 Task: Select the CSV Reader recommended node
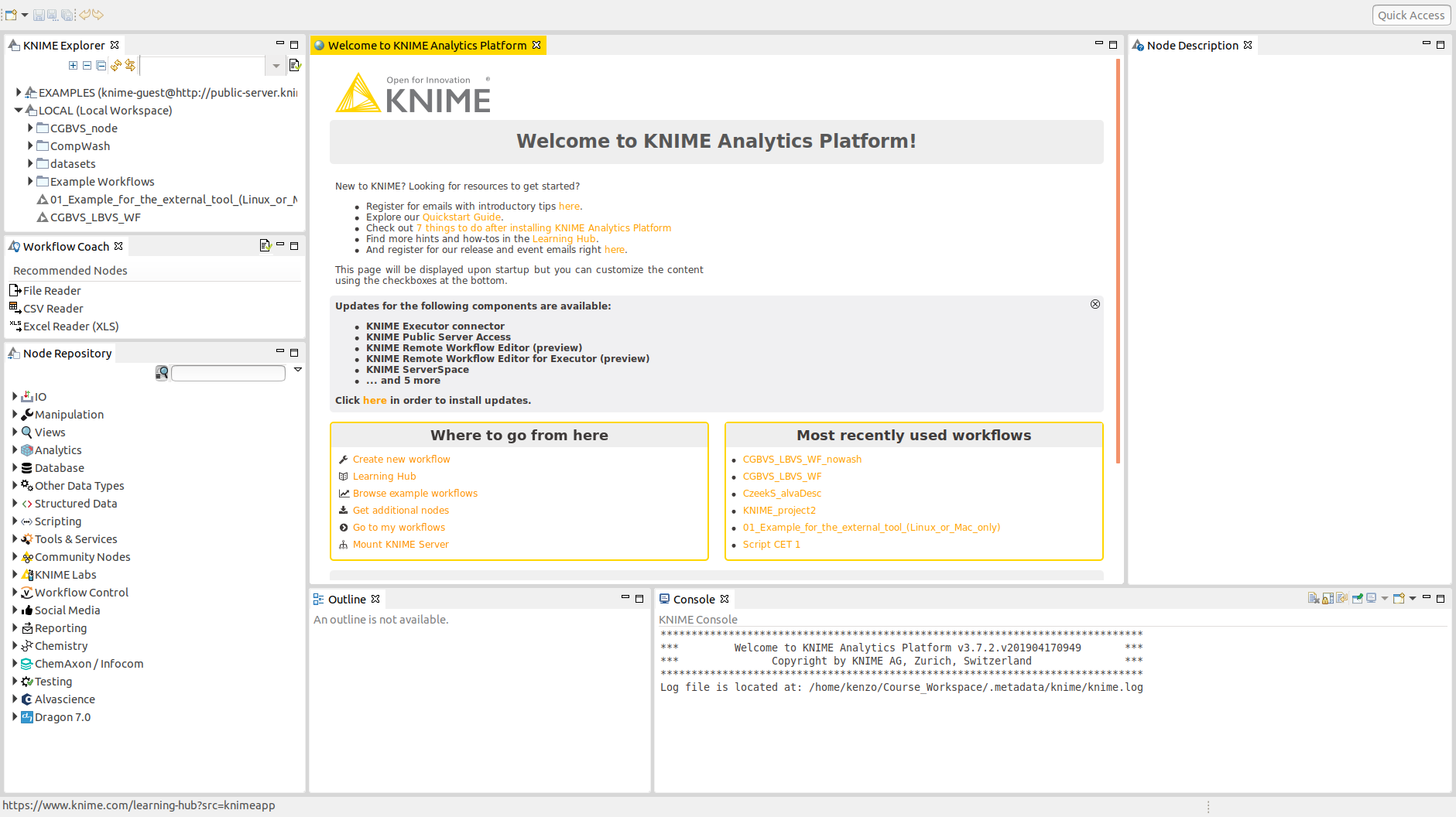click(53, 309)
